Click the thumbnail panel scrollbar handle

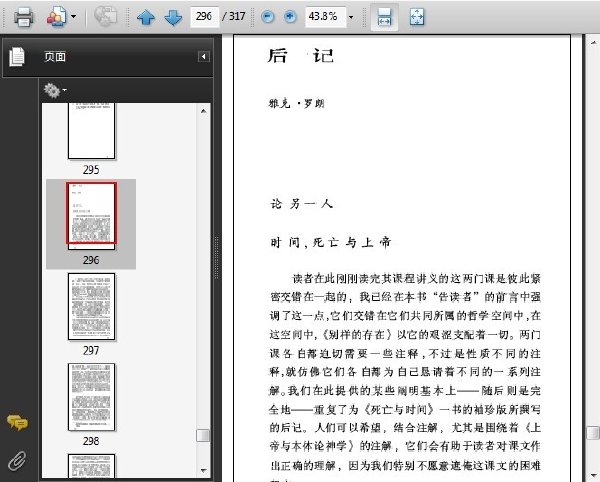tap(203, 435)
